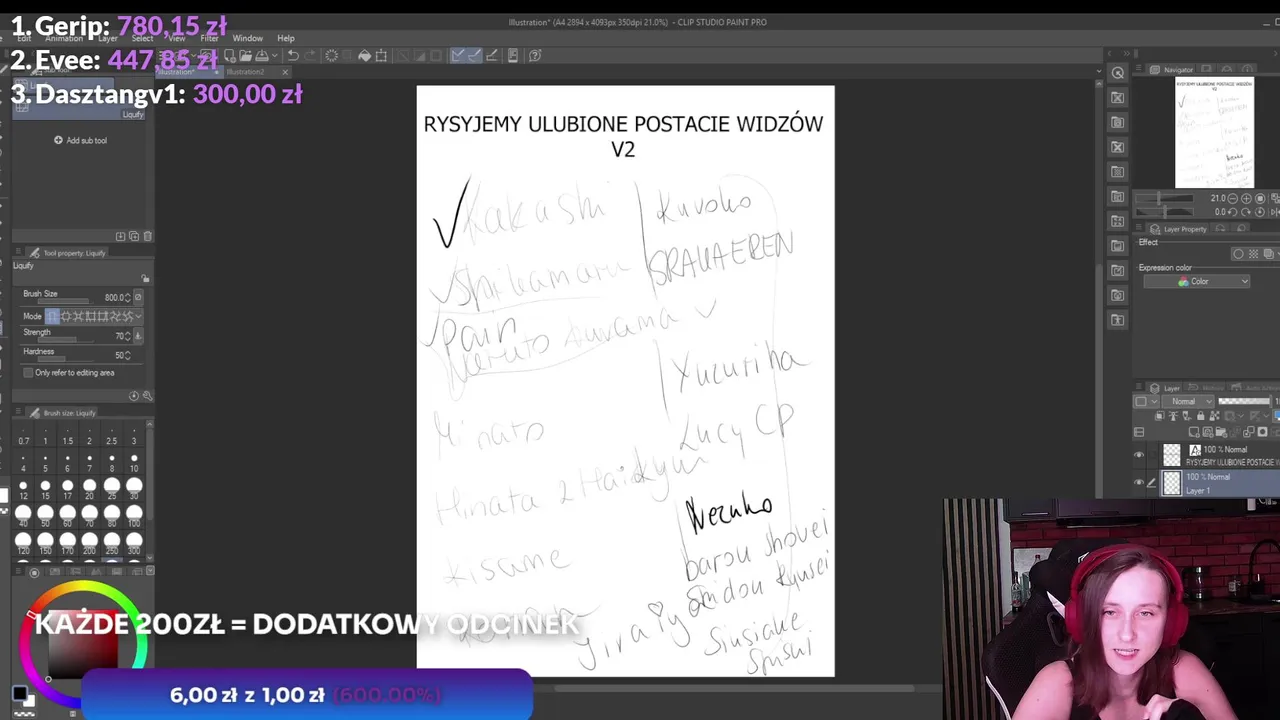Open the layer blending mode Normal dropdown
The image size is (1280, 720).
tap(1186, 401)
